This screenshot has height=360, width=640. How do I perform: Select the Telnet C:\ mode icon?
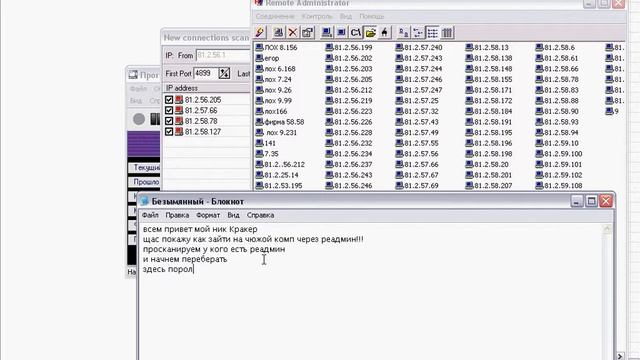click(356, 32)
